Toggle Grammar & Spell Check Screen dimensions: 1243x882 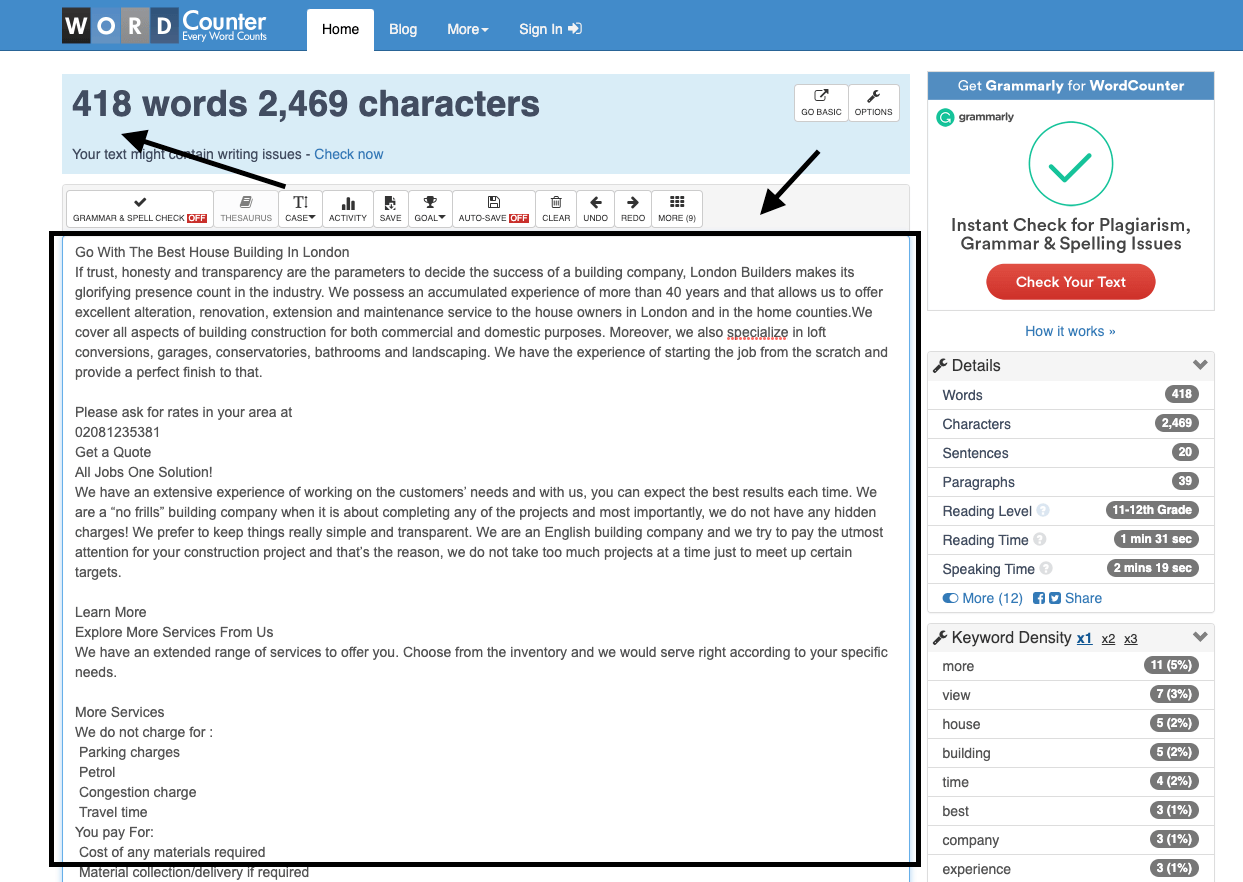click(x=140, y=209)
